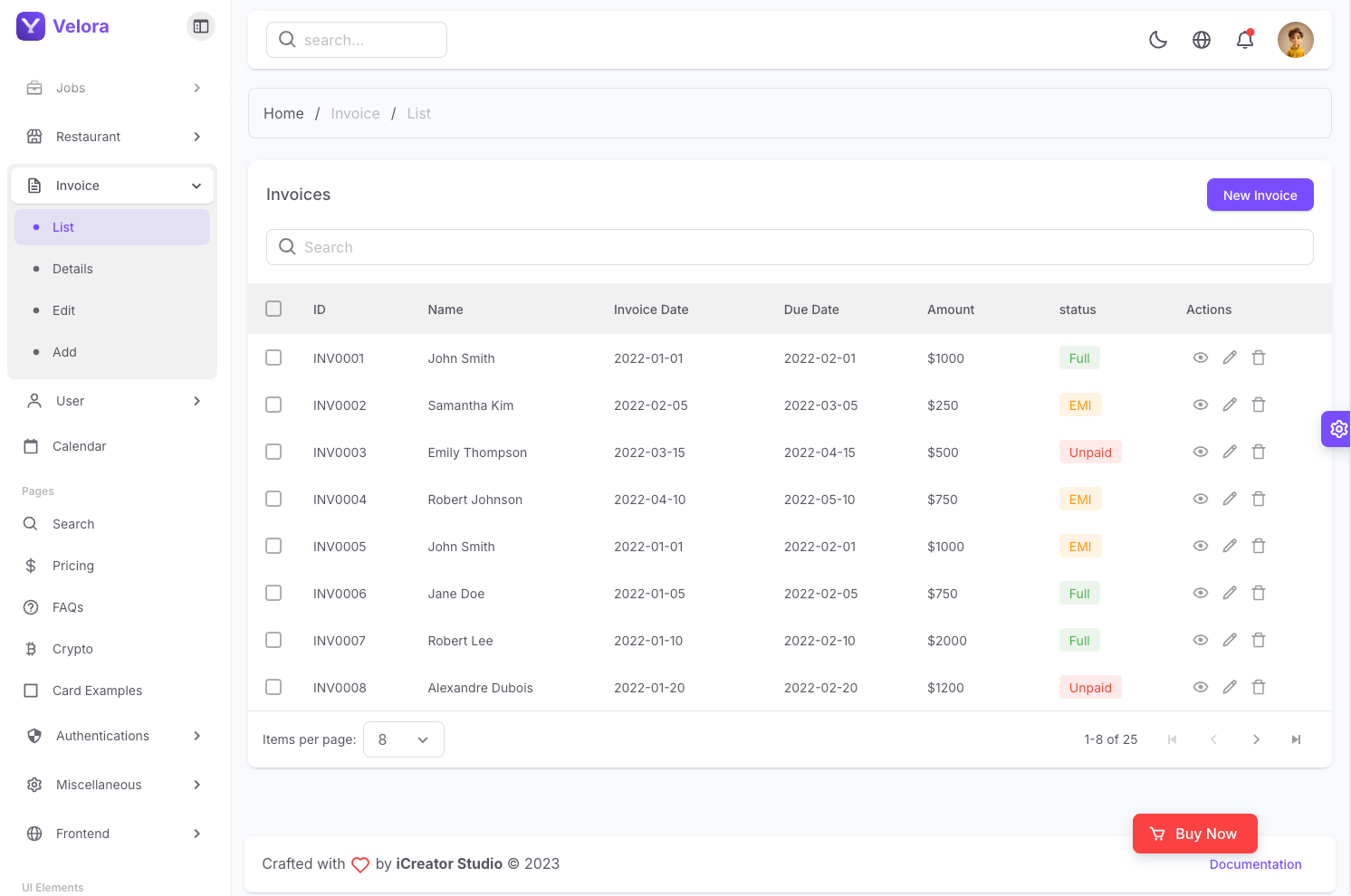Check the select-all header checkbox
This screenshot has height=896, width=1351.
coord(273,309)
